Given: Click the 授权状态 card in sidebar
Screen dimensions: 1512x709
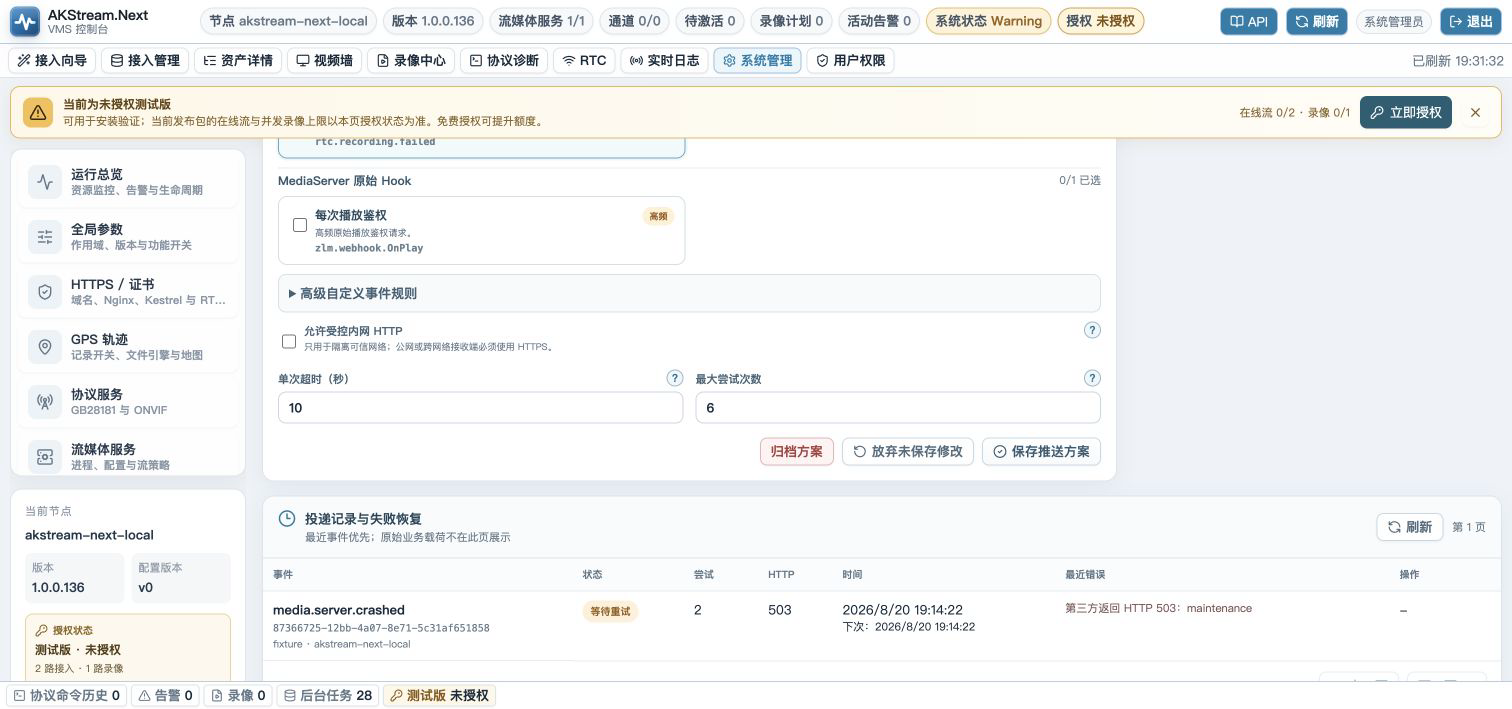Looking at the screenshot, I should pyautogui.click(x=128, y=649).
